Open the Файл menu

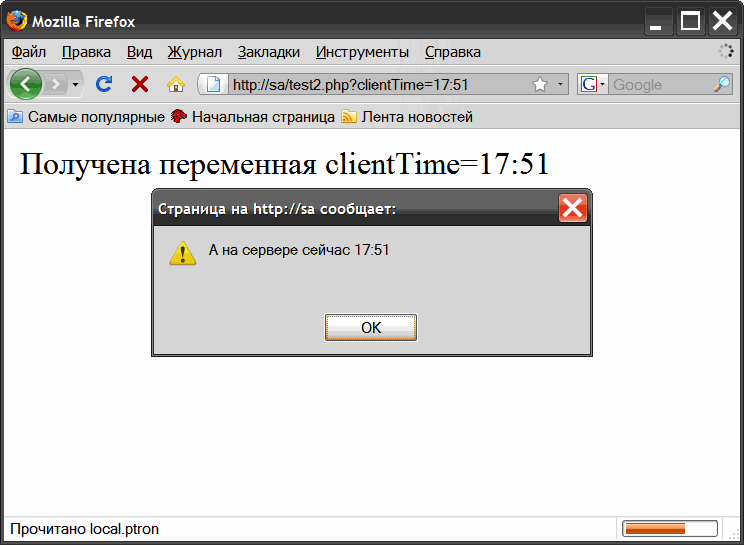pyautogui.click(x=29, y=52)
